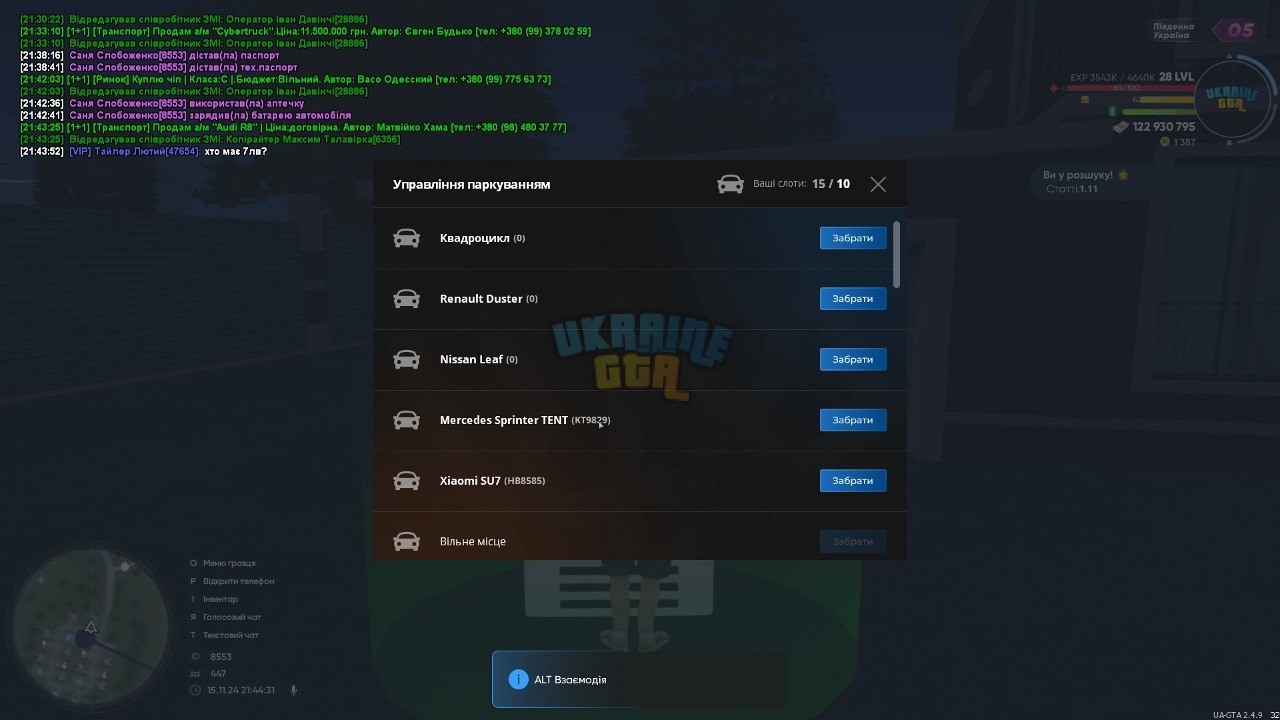Viewport: 1280px width, 720px height.
Task: Click the Інвентар hint
Action: 220,599
